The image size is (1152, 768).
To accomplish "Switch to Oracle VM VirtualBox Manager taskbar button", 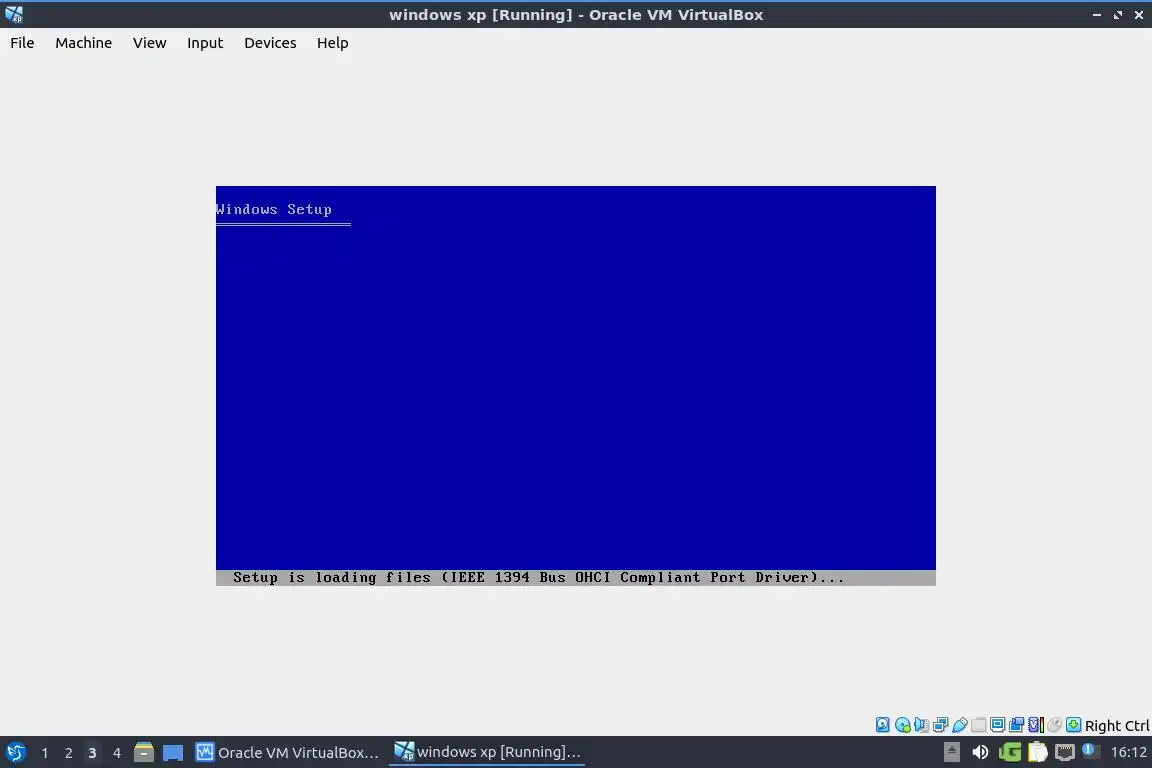I will 287,753.
